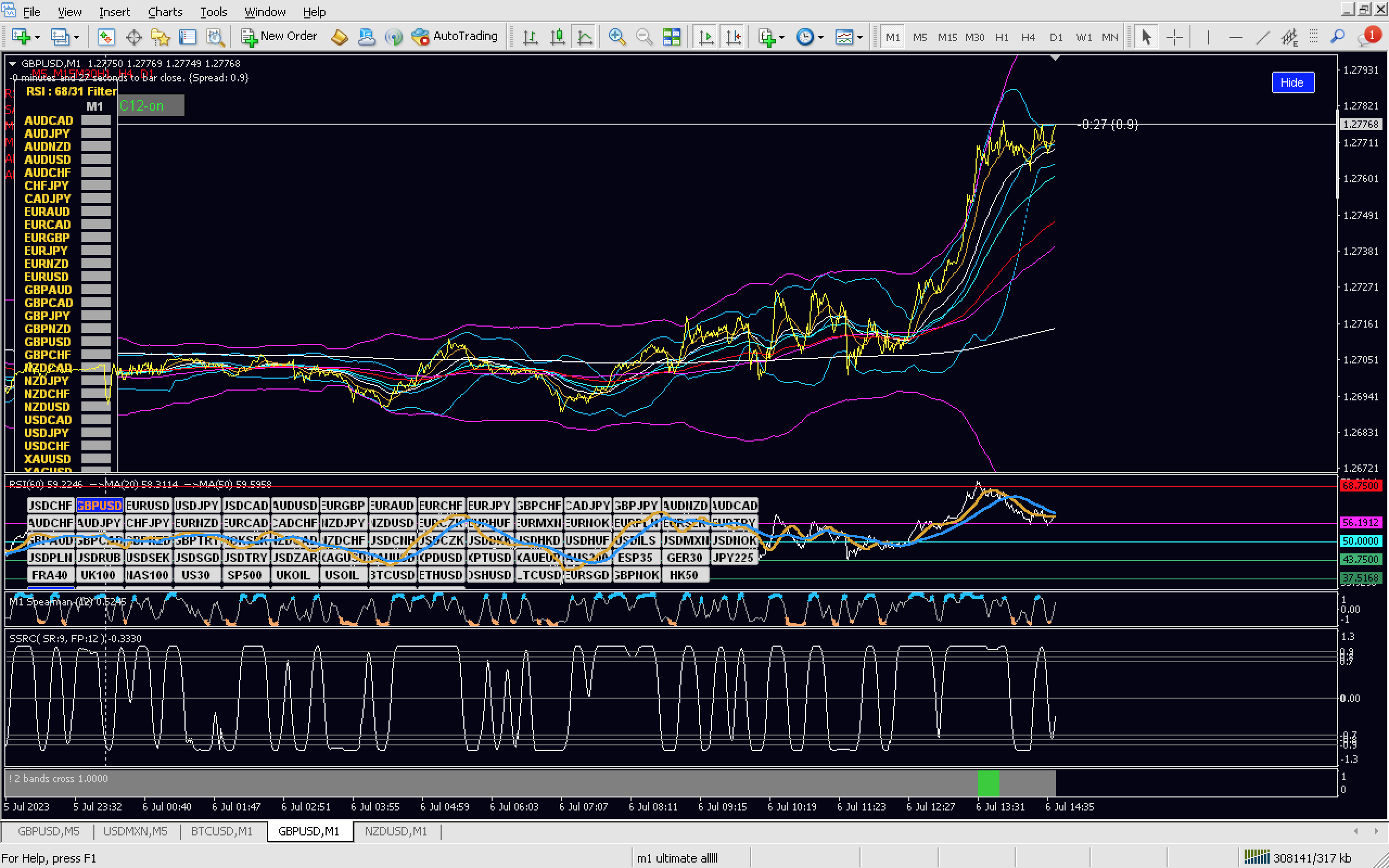The width and height of the screenshot is (1389, 868).
Task: Open the Charts menu
Action: click(165, 11)
